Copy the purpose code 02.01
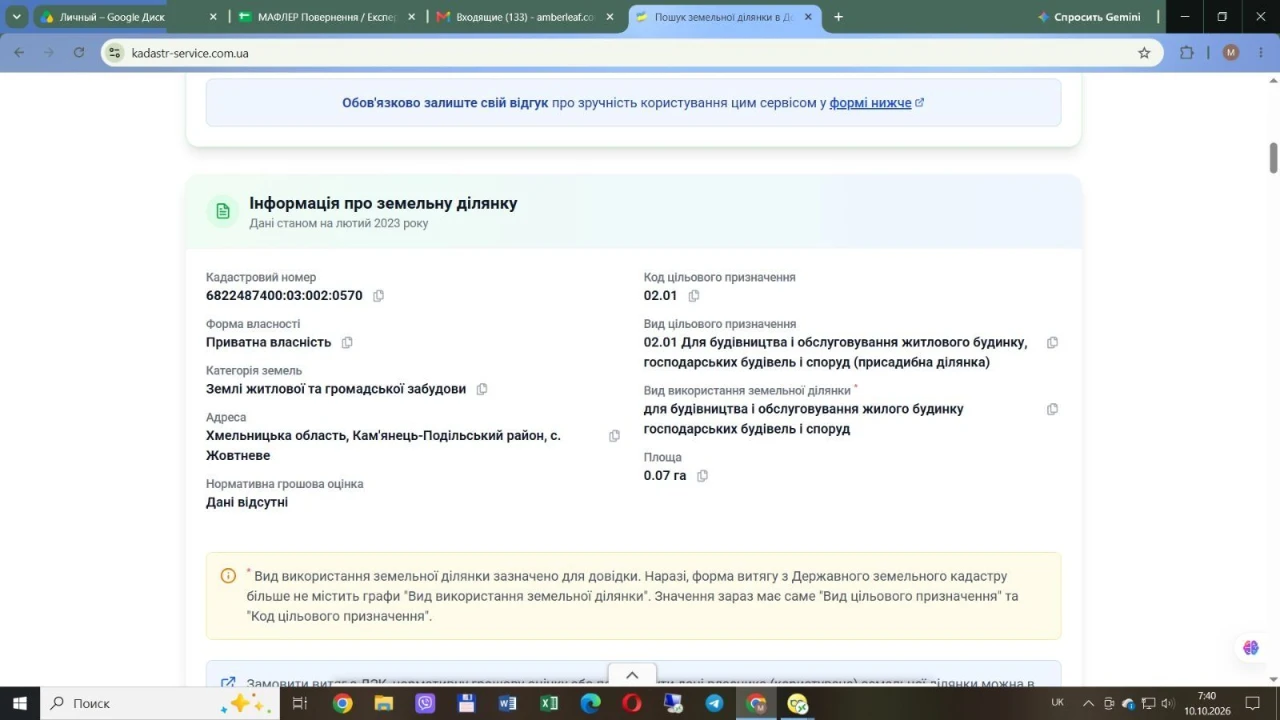The height and width of the screenshot is (720, 1280). point(694,296)
